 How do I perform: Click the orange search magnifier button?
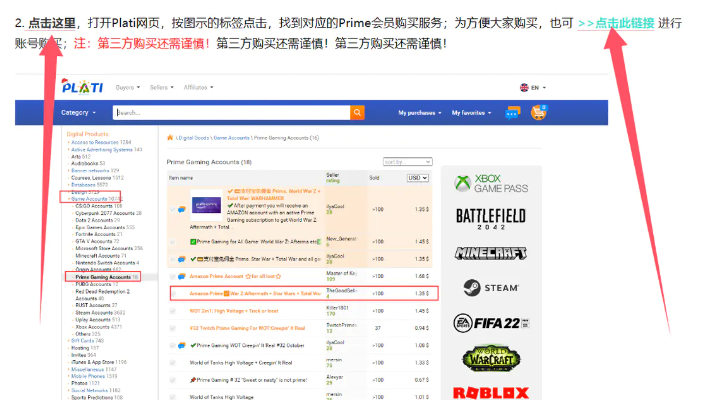point(357,113)
